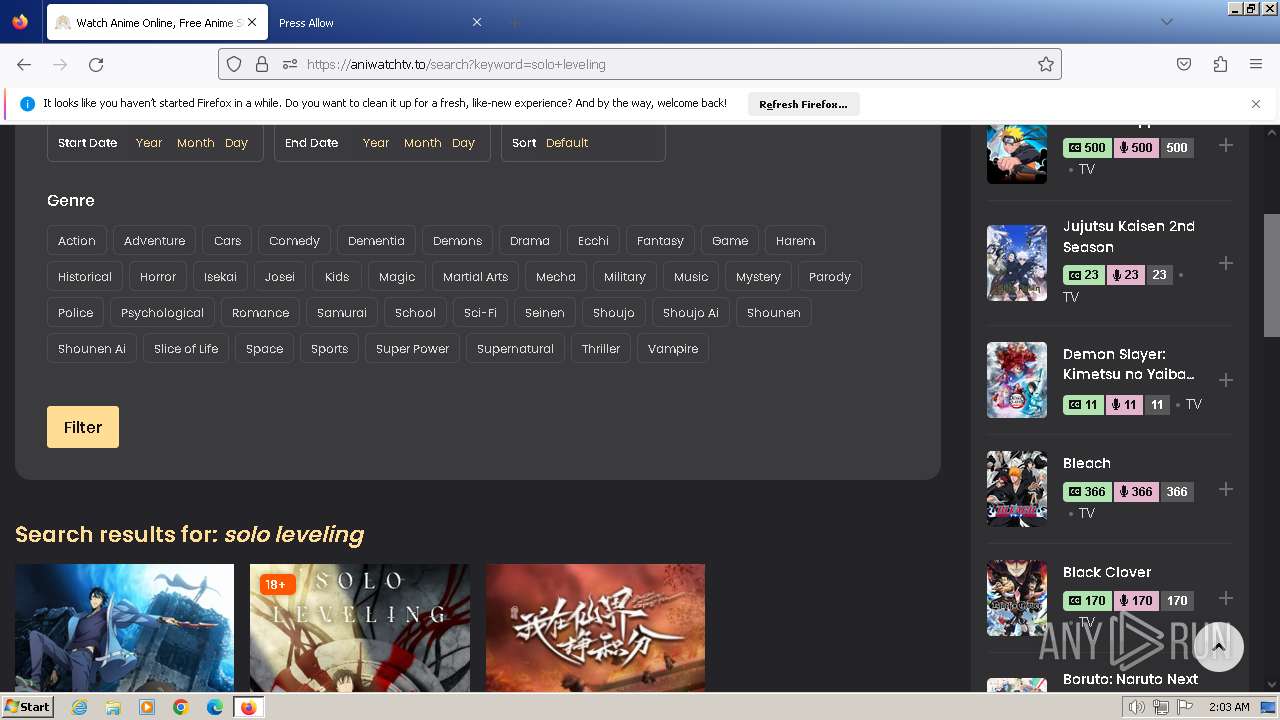Select Start Date Day dropdown

tap(237, 143)
